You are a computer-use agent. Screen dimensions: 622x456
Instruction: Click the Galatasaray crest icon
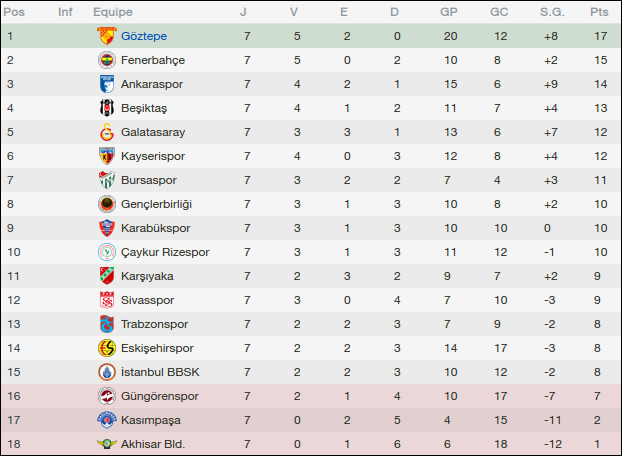click(106, 132)
